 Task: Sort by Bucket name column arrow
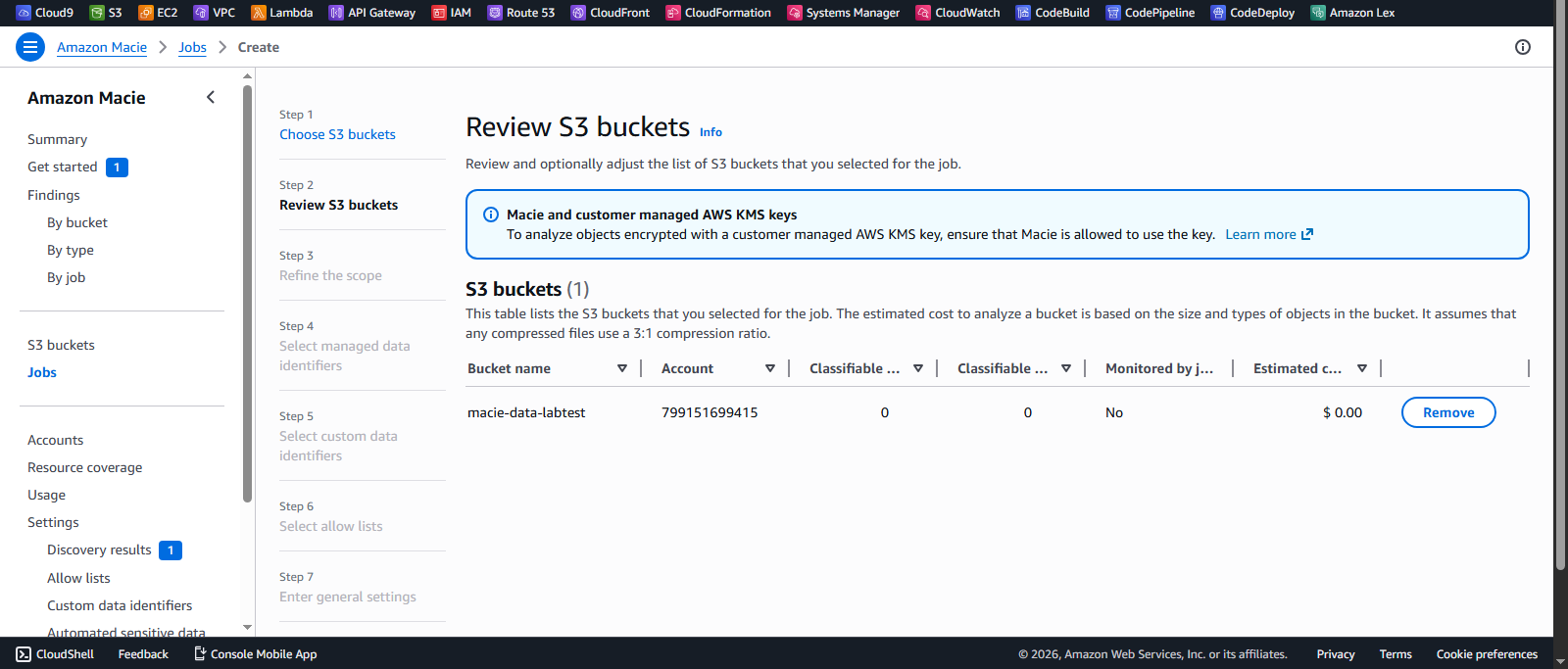tap(622, 368)
